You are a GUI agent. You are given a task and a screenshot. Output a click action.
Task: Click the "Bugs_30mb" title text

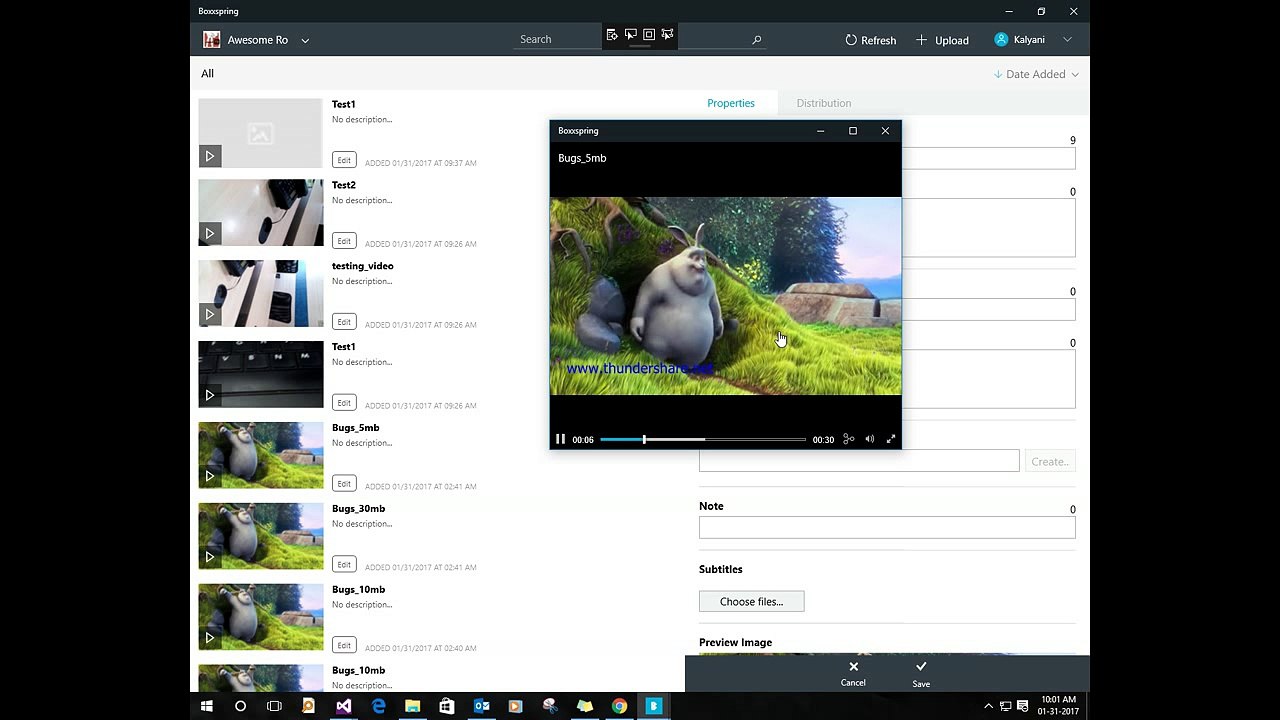point(358,508)
